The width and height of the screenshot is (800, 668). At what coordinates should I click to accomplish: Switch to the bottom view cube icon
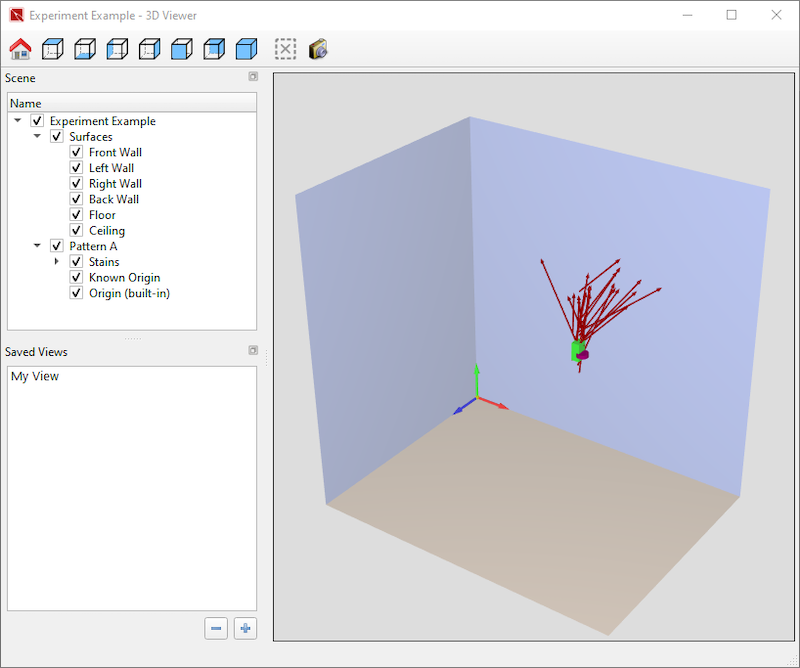coord(85,50)
